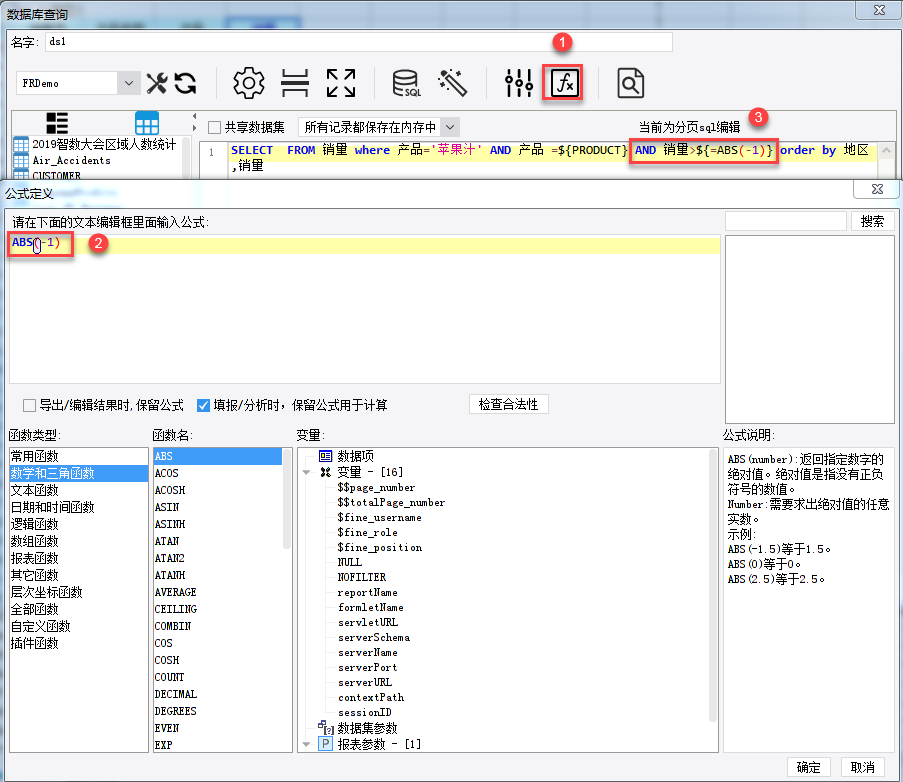Open the data preview magnifier icon

630,83
